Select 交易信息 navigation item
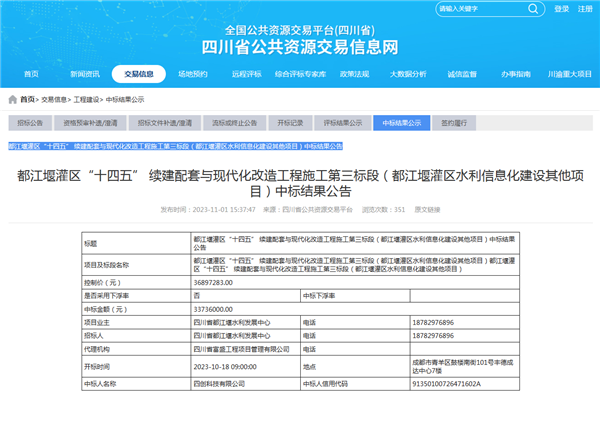The image size is (600, 421). click(x=139, y=74)
